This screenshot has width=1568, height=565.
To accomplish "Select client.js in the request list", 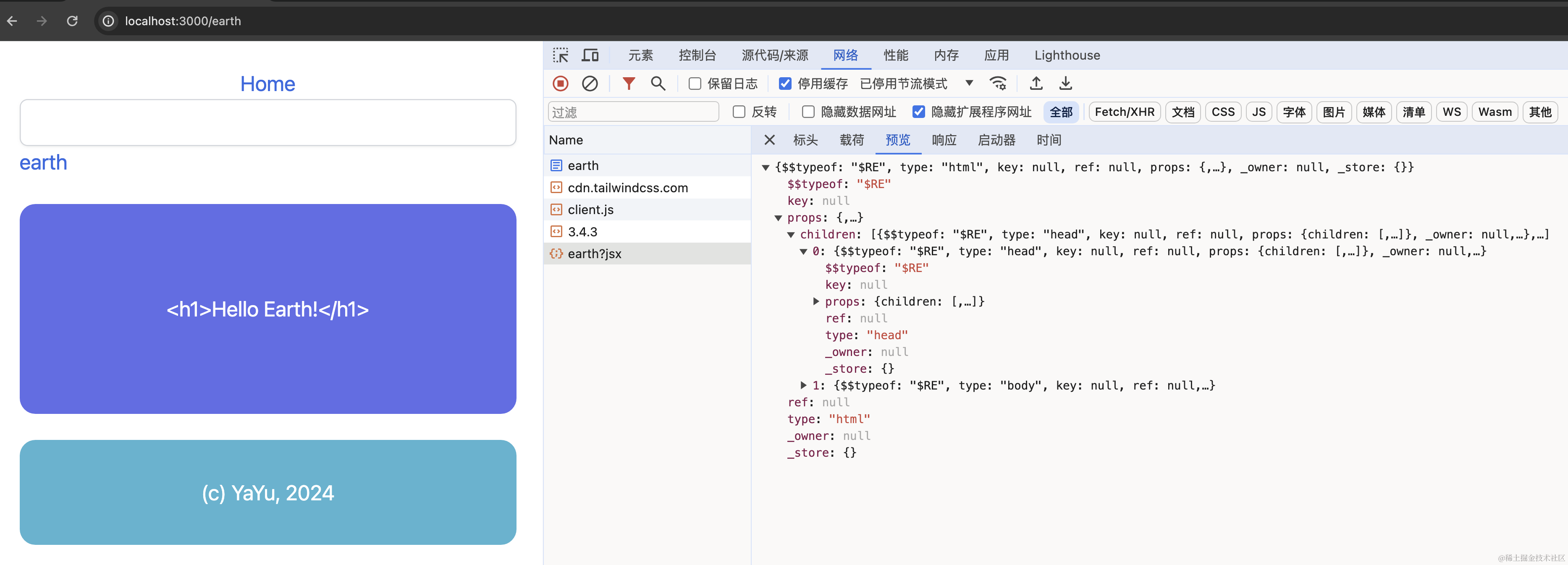I will point(590,210).
